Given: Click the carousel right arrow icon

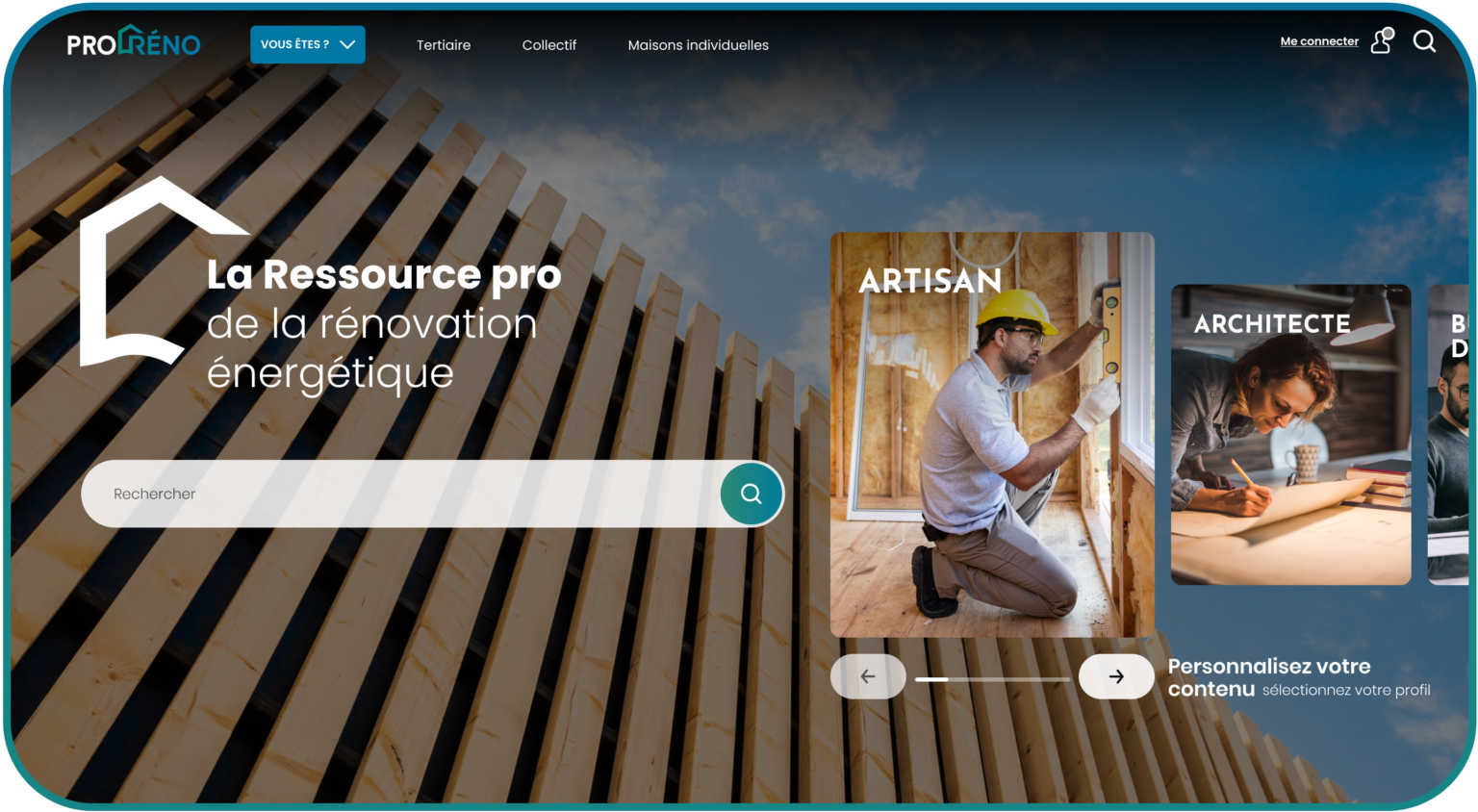Looking at the screenshot, I should point(1116,676).
